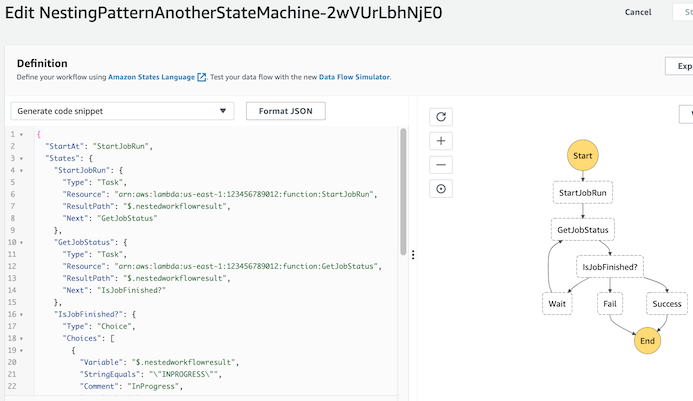Open external link icon beside Amazon States Language
Image resolution: width=693 pixels, height=401 pixels.
point(202,77)
